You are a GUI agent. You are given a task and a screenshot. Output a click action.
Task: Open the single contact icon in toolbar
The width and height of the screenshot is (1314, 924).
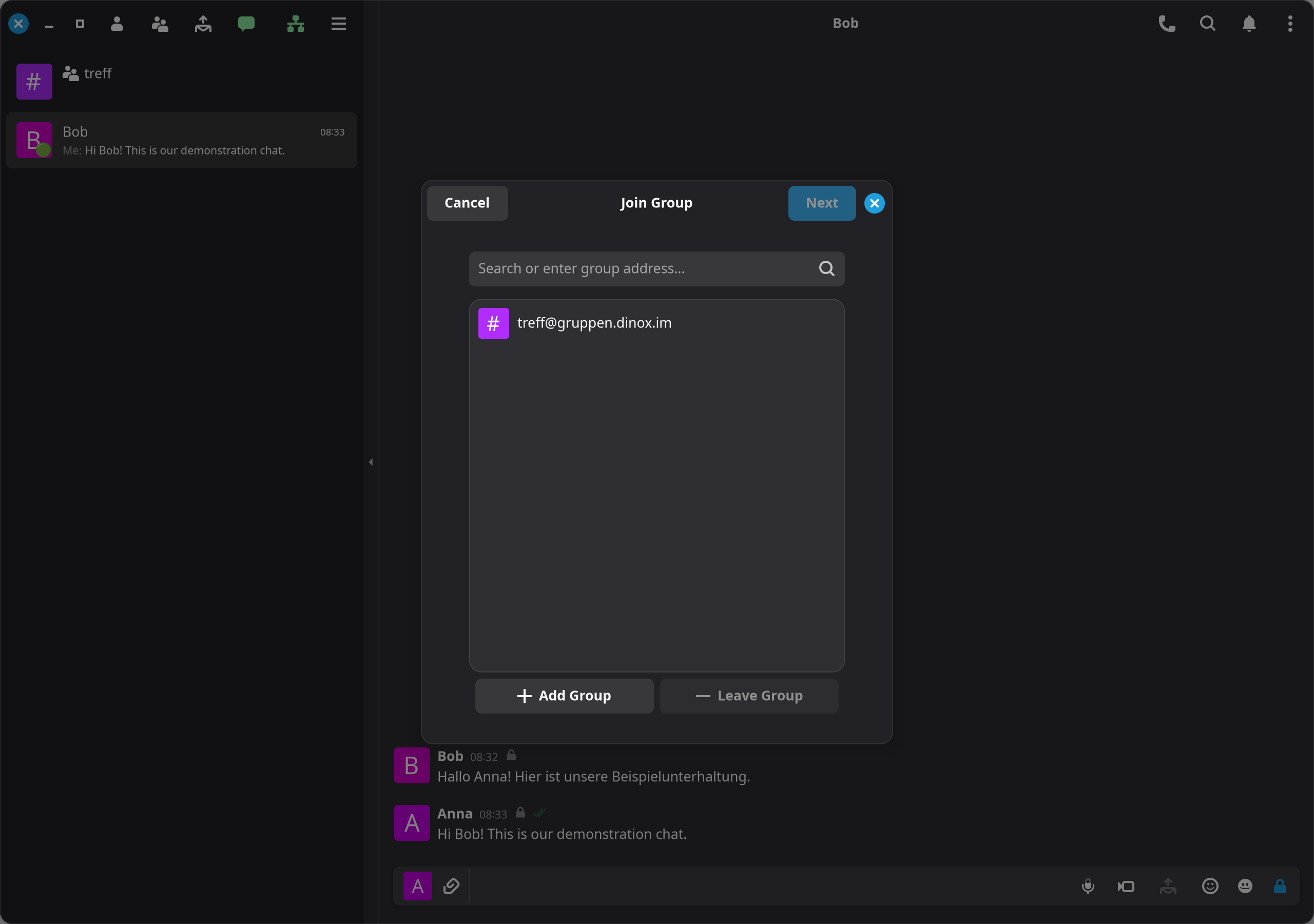pyautogui.click(x=117, y=24)
